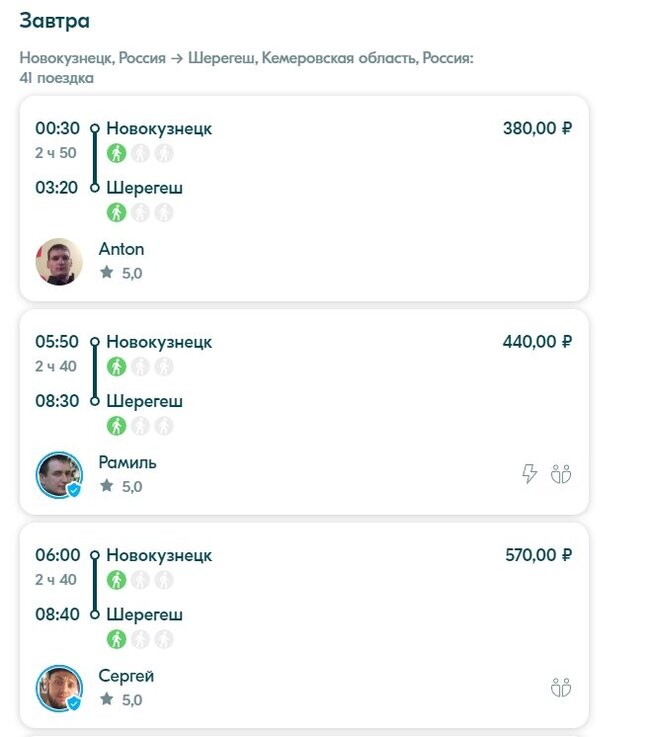Open driver Сергей's name link
The image size is (650, 737).
[126, 676]
